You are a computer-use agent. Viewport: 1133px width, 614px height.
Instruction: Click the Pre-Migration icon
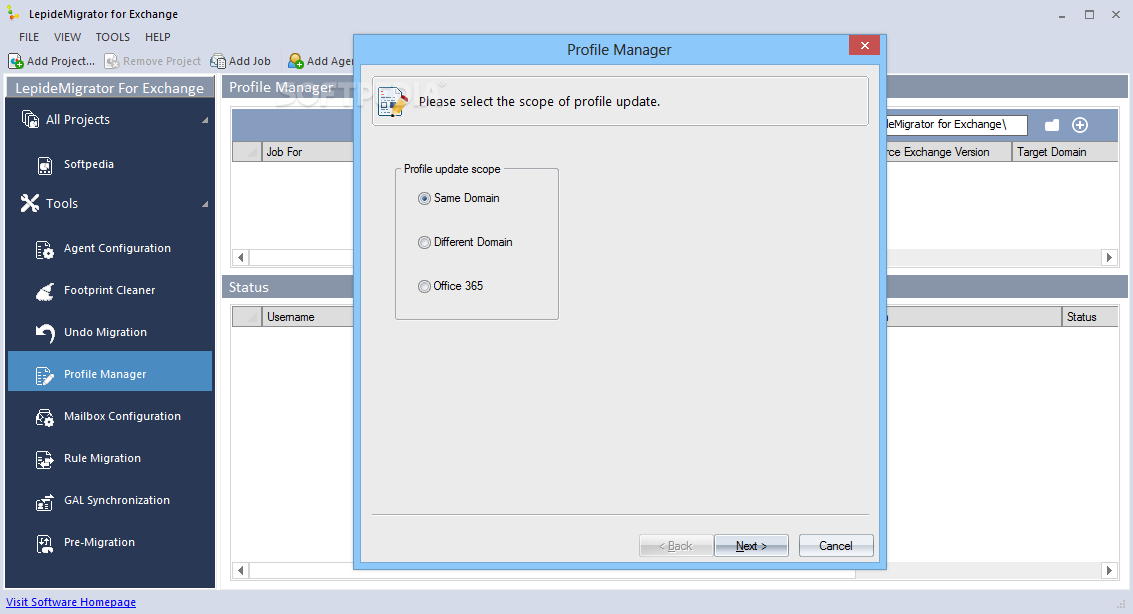[x=45, y=544]
